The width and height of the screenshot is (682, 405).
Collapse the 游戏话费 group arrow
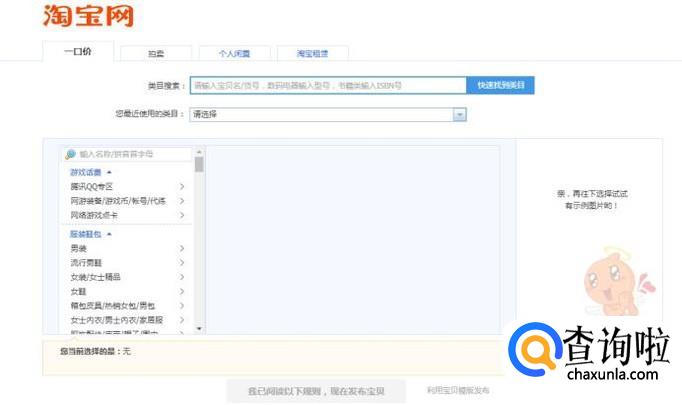point(109,172)
